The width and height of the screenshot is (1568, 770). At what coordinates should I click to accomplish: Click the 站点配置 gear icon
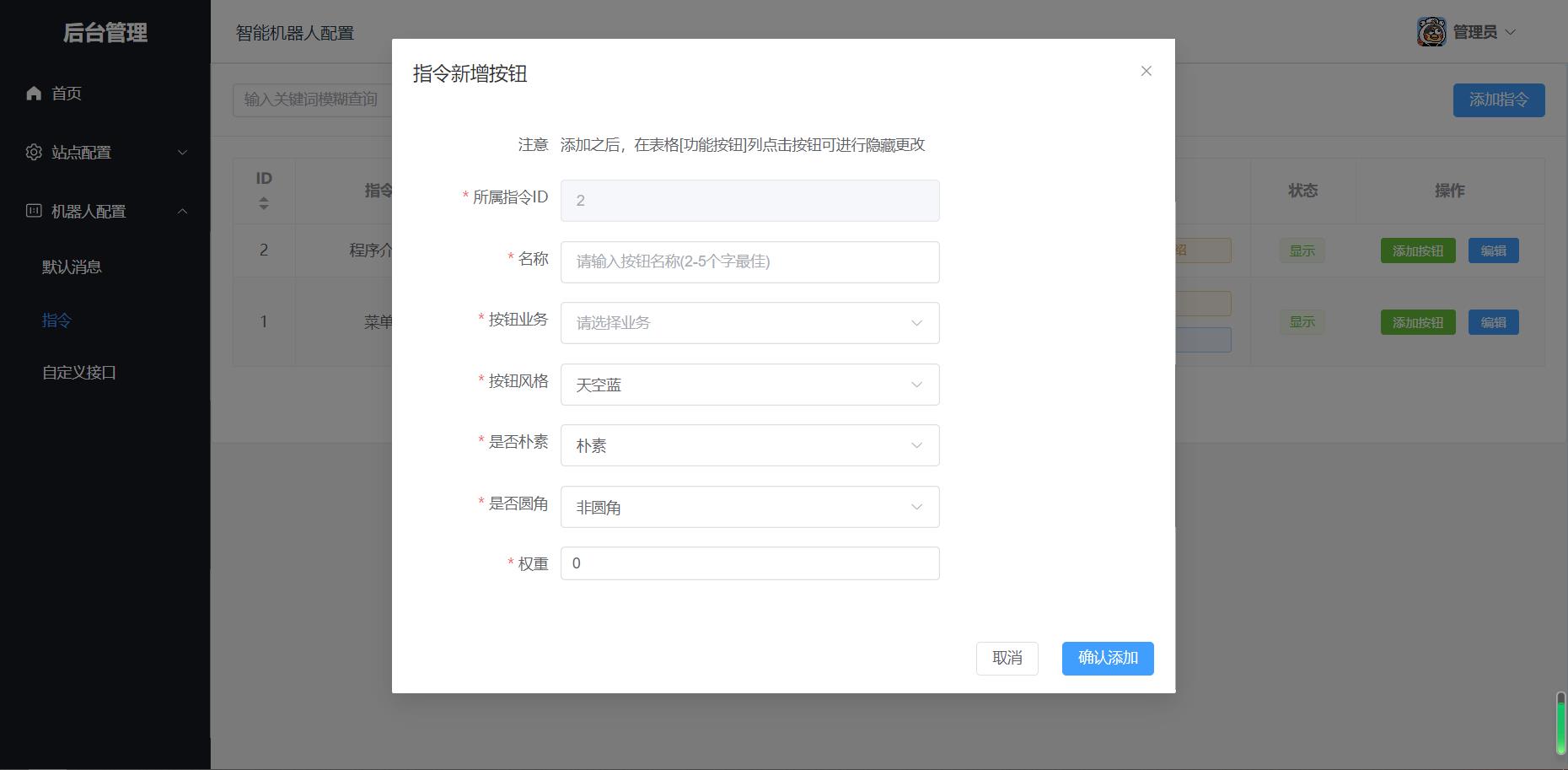34,152
